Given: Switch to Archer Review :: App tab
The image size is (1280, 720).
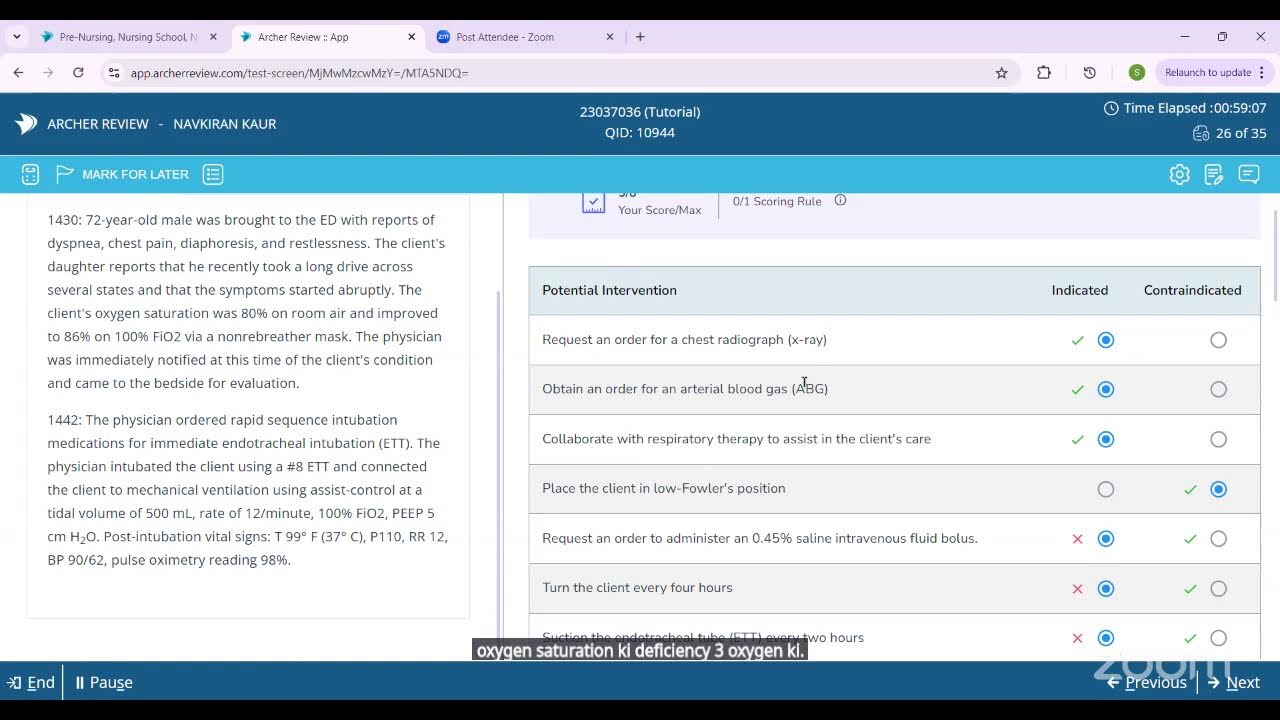Looking at the screenshot, I should 330,37.
